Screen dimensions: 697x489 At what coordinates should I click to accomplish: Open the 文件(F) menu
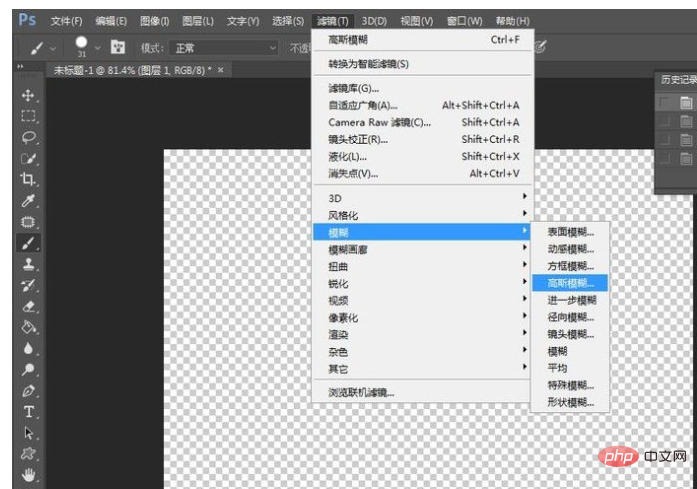click(x=66, y=21)
